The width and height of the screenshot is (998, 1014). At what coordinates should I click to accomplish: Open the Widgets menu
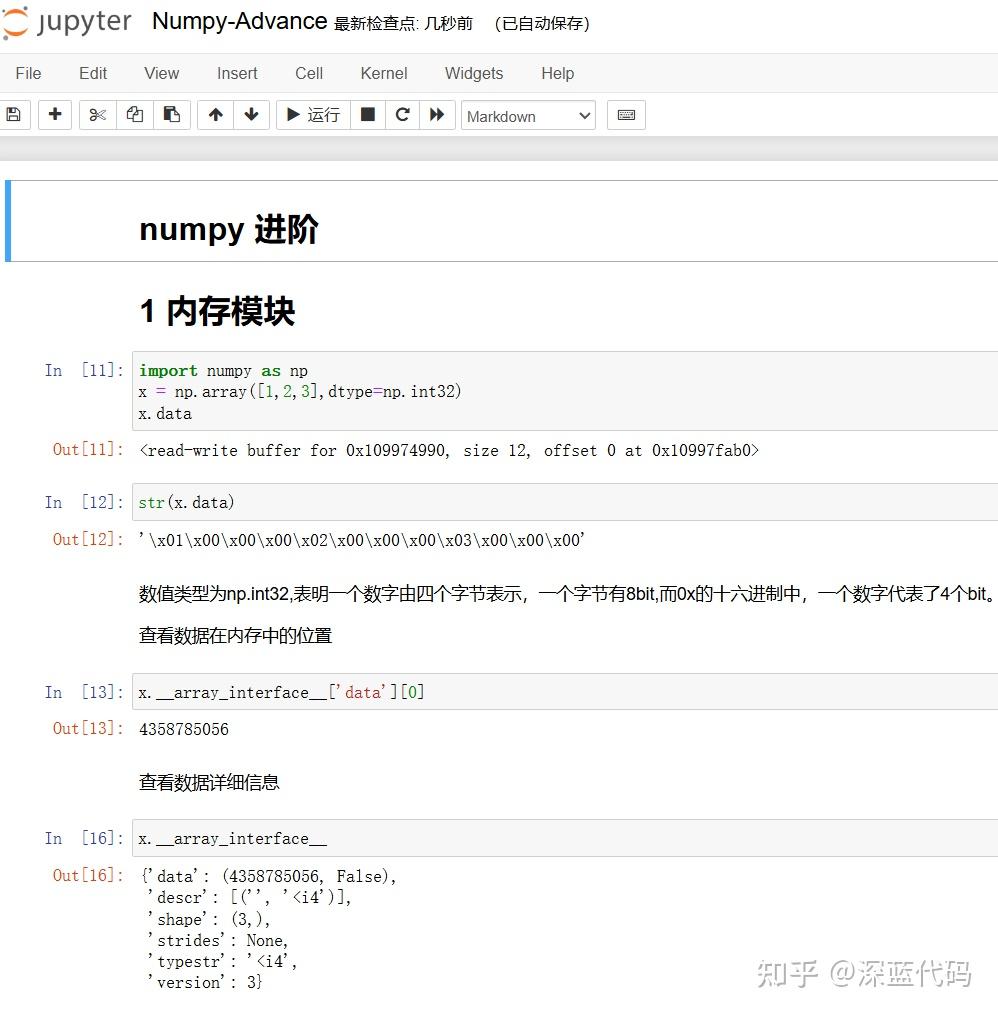click(x=473, y=73)
